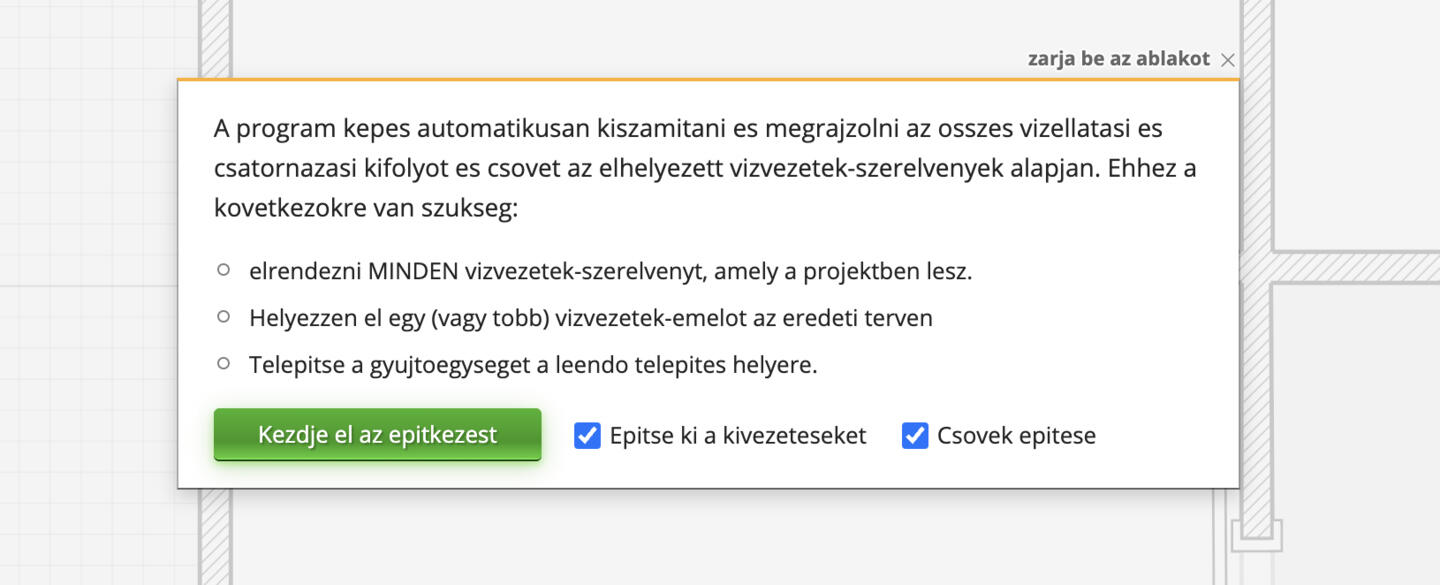Screen dimensions: 1440x585
Task: Click the 'zarja be az ablakot' text link
Action: 1118,59
